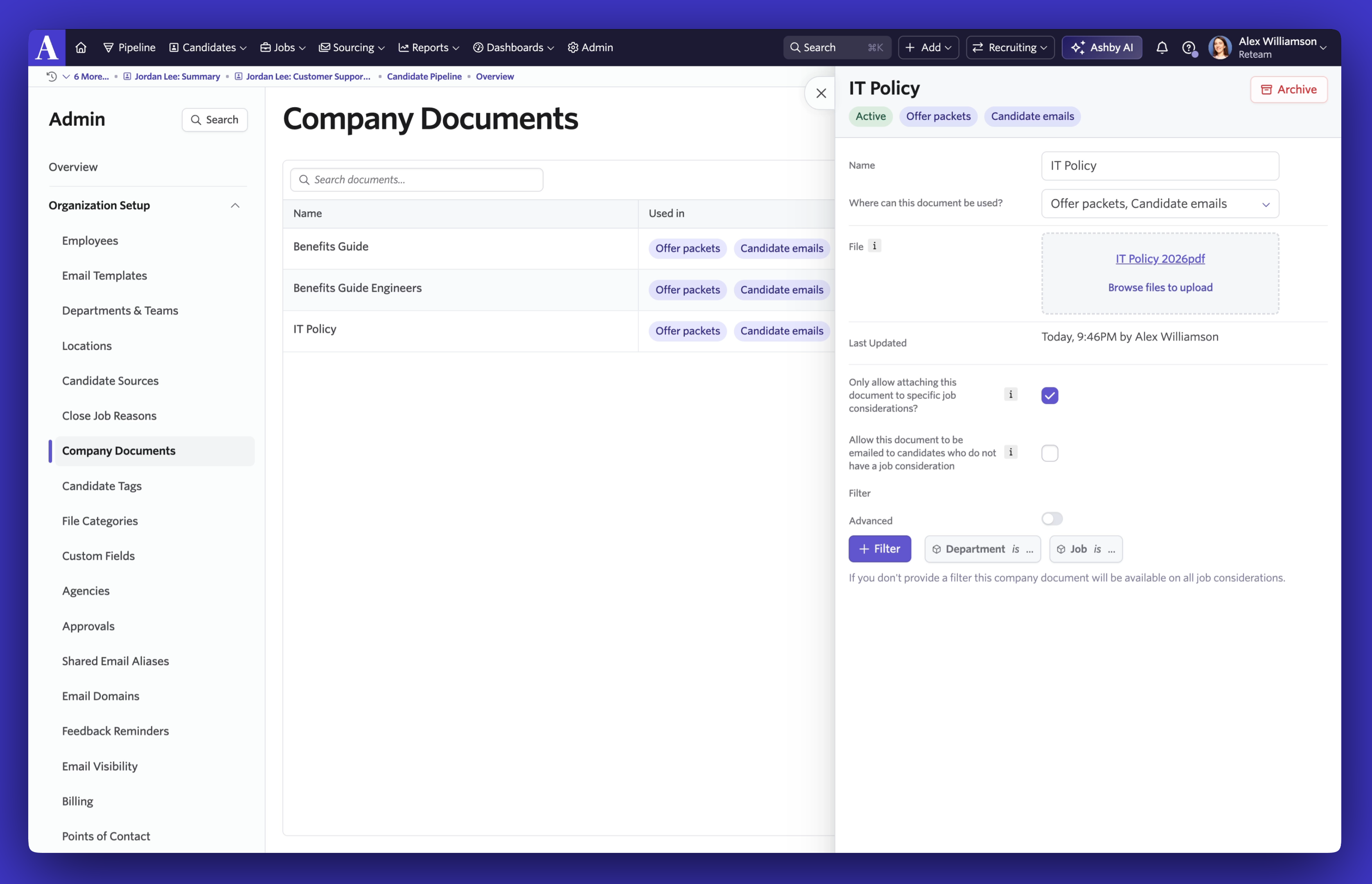1372x884 pixels.
Task: Check allow emailing to candidates without job consideration
Action: point(1050,453)
